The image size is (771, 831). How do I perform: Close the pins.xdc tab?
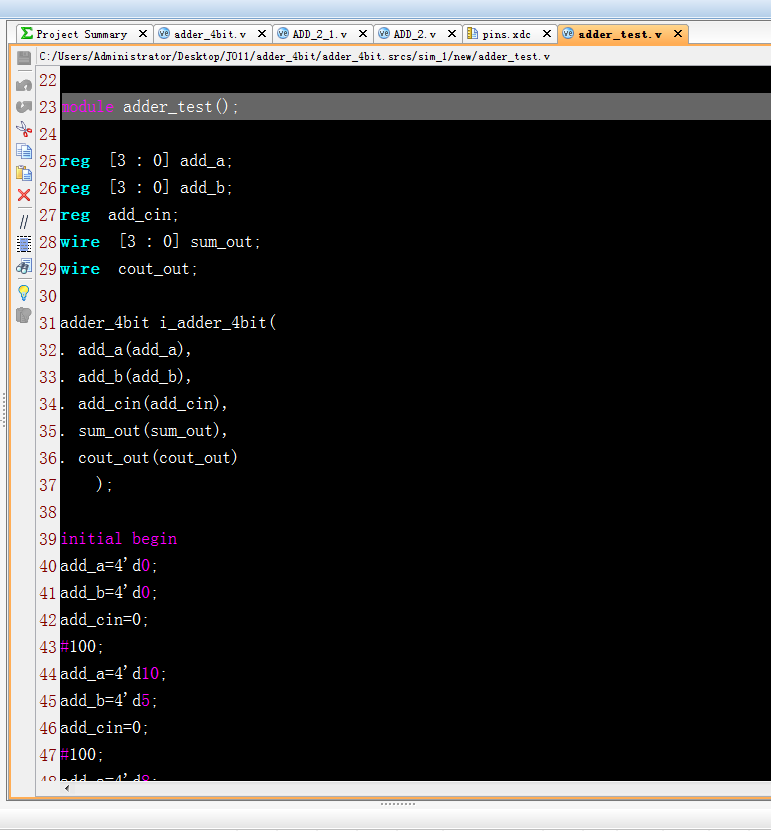(x=547, y=34)
